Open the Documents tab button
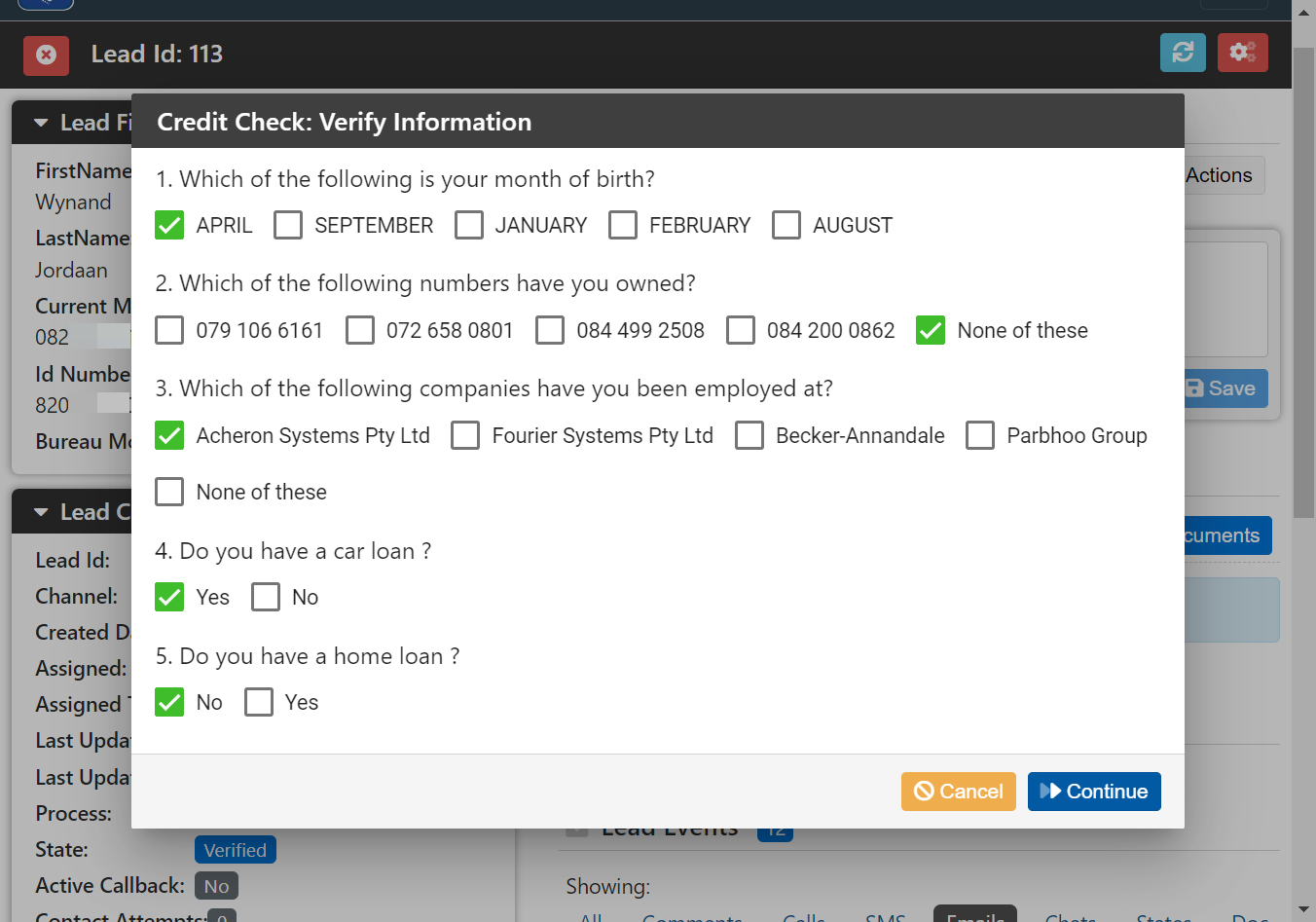Viewport: 1316px width, 922px height. pyautogui.click(x=1225, y=535)
